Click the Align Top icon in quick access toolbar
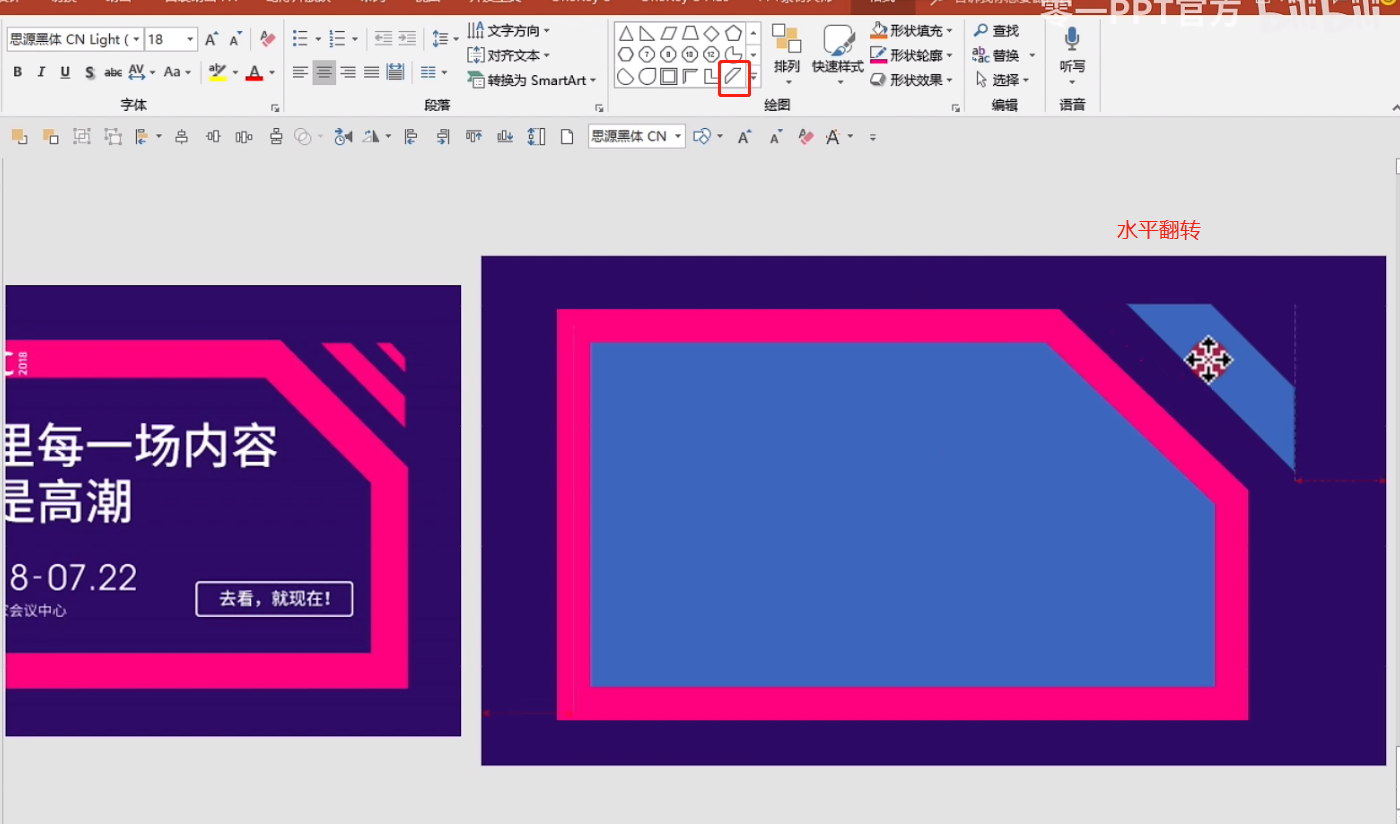This screenshot has height=824, width=1400. [473, 136]
